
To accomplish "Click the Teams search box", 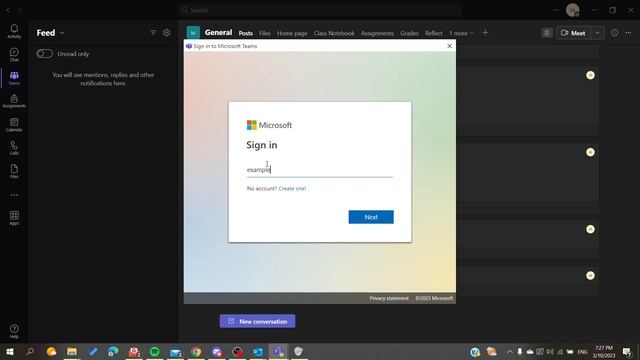I will pyautogui.click(x=320, y=10).
